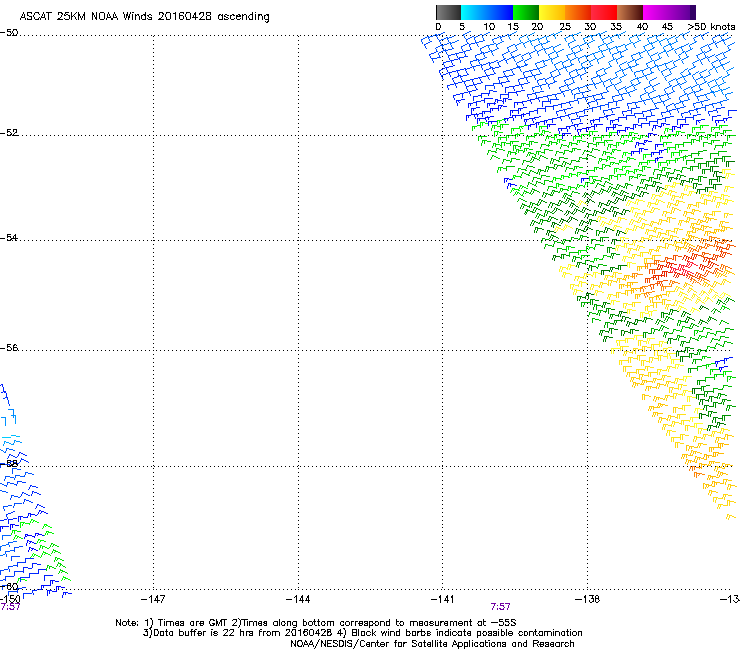
Task: Click the ">50 knots" legend label
Action: 711,26
